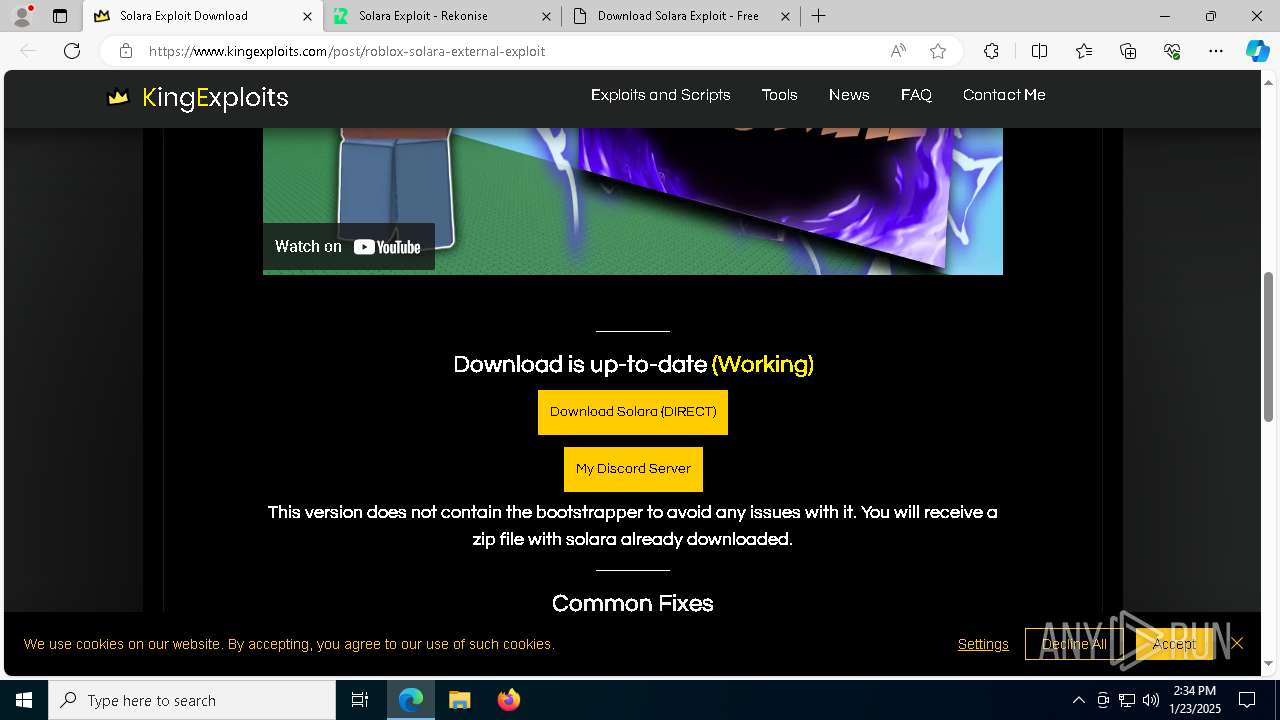Image resolution: width=1280 pixels, height=720 pixels.
Task: Open the network tray icon
Action: (x=1127, y=700)
